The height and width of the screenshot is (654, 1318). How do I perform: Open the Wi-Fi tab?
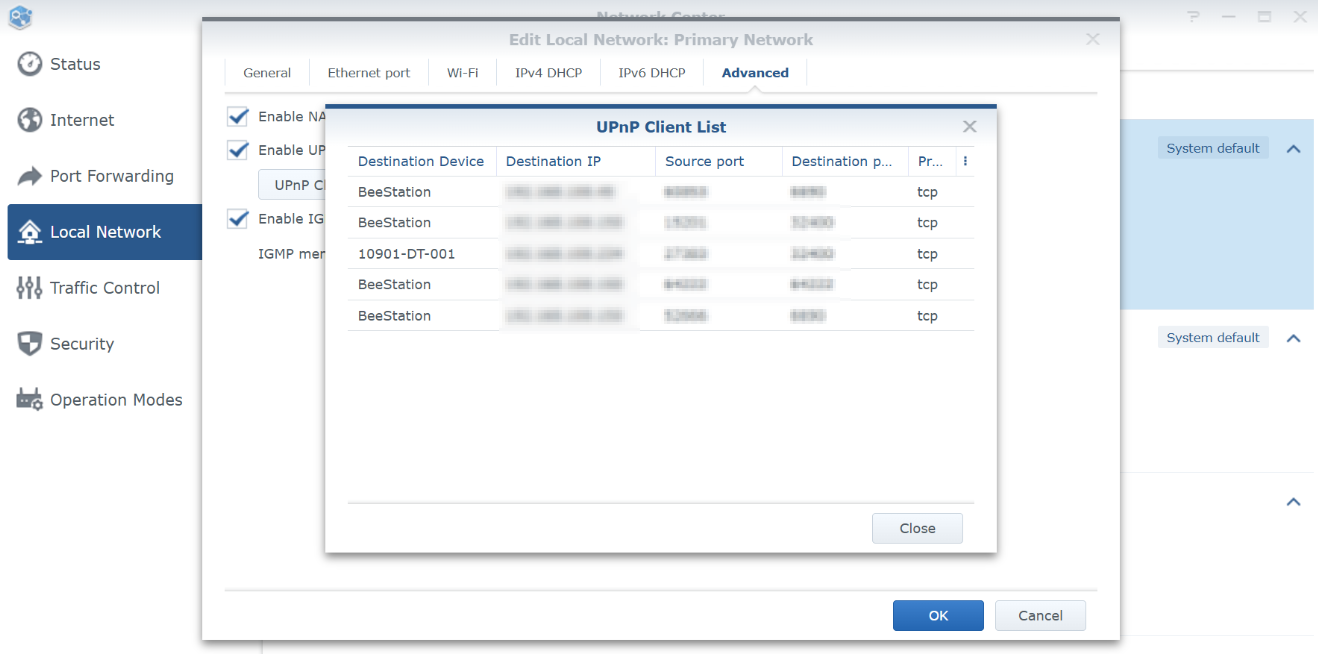tap(462, 73)
